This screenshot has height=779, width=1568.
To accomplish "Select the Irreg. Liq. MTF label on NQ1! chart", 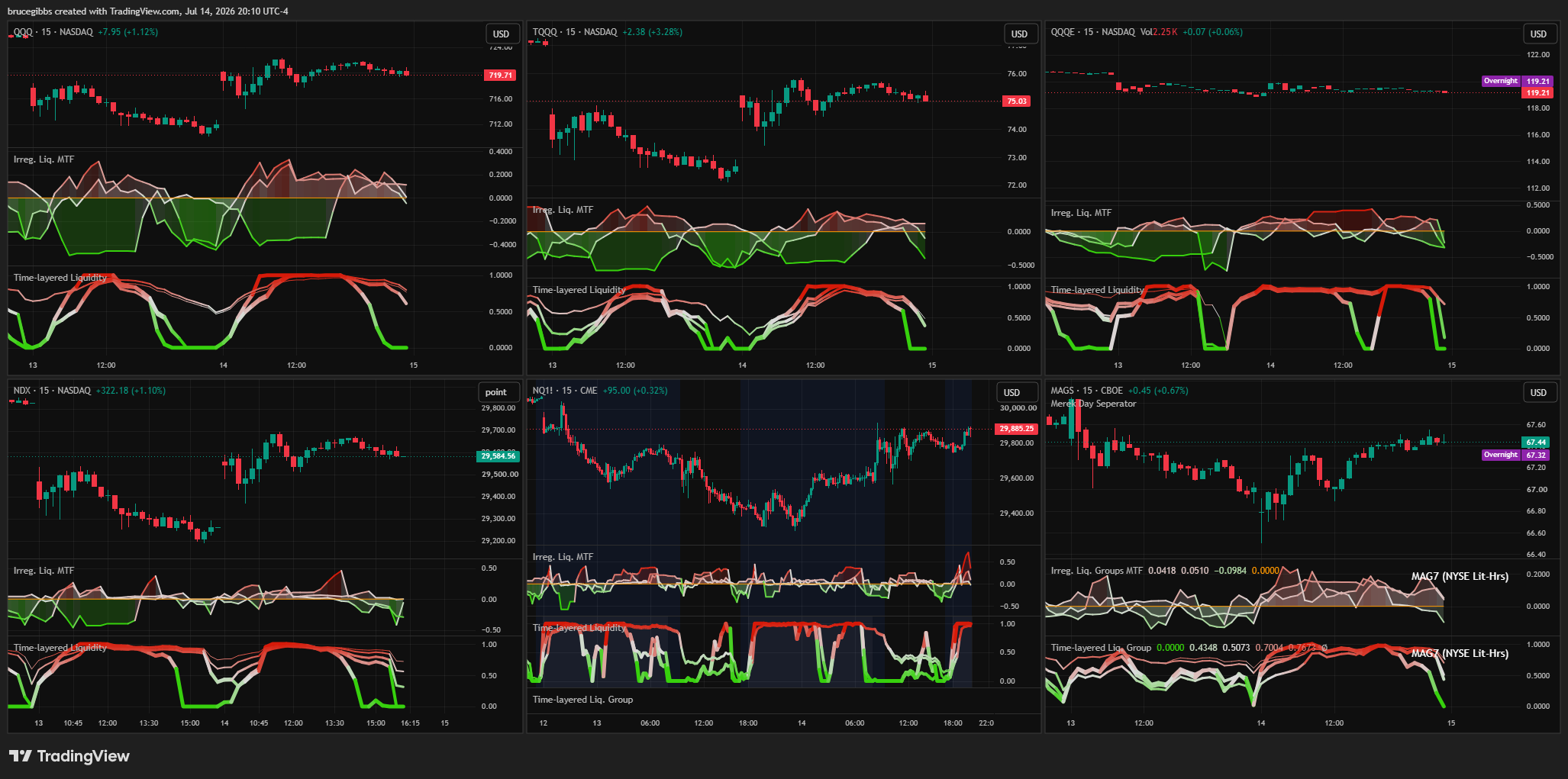I will [563, 557].
